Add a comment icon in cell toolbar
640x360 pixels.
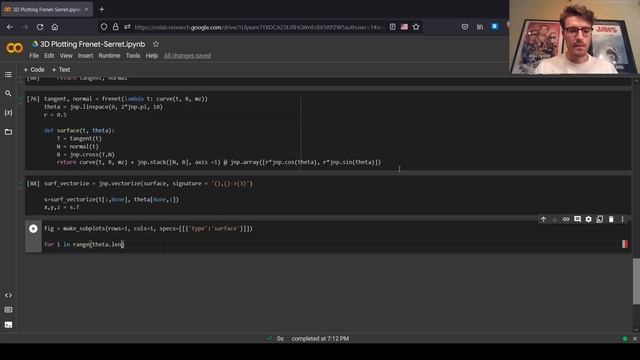tap(577, 220)
